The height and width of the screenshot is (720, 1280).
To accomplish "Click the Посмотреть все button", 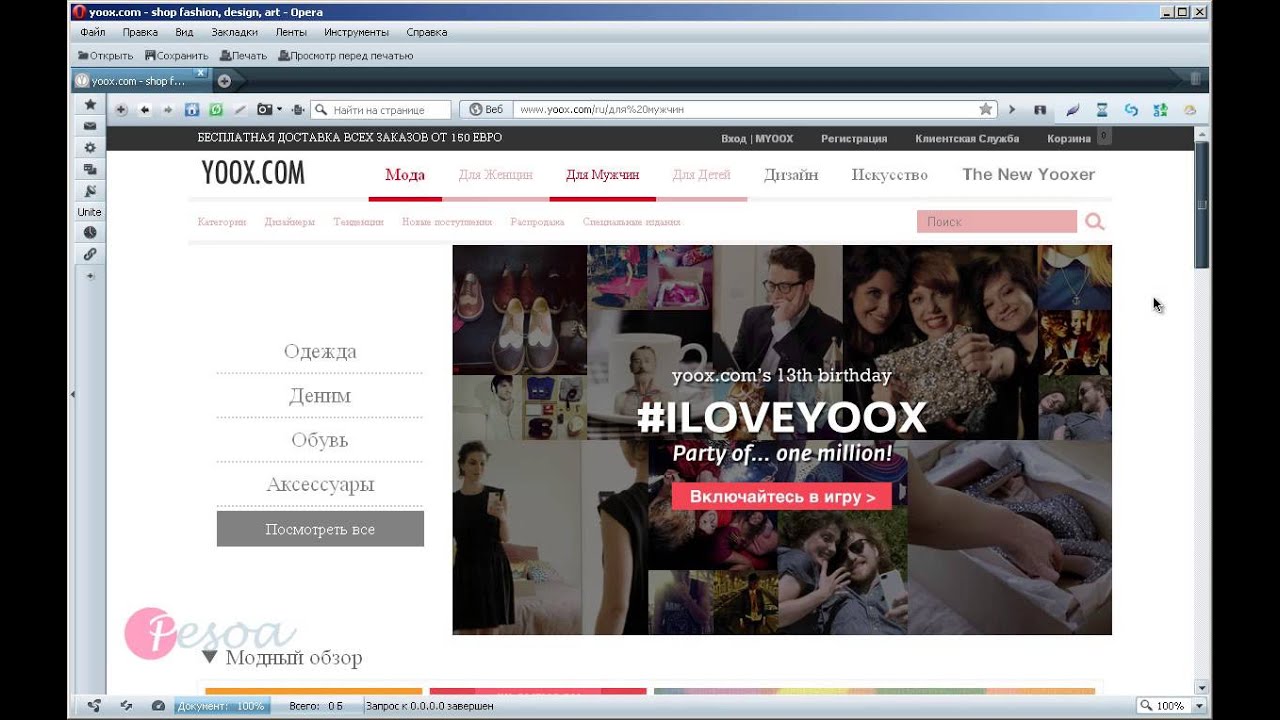I will pos(320,529).
